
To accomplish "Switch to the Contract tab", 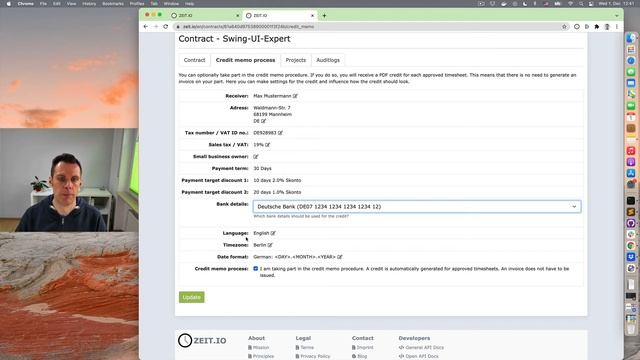I will pyautogui.click(x=194, y=60).
